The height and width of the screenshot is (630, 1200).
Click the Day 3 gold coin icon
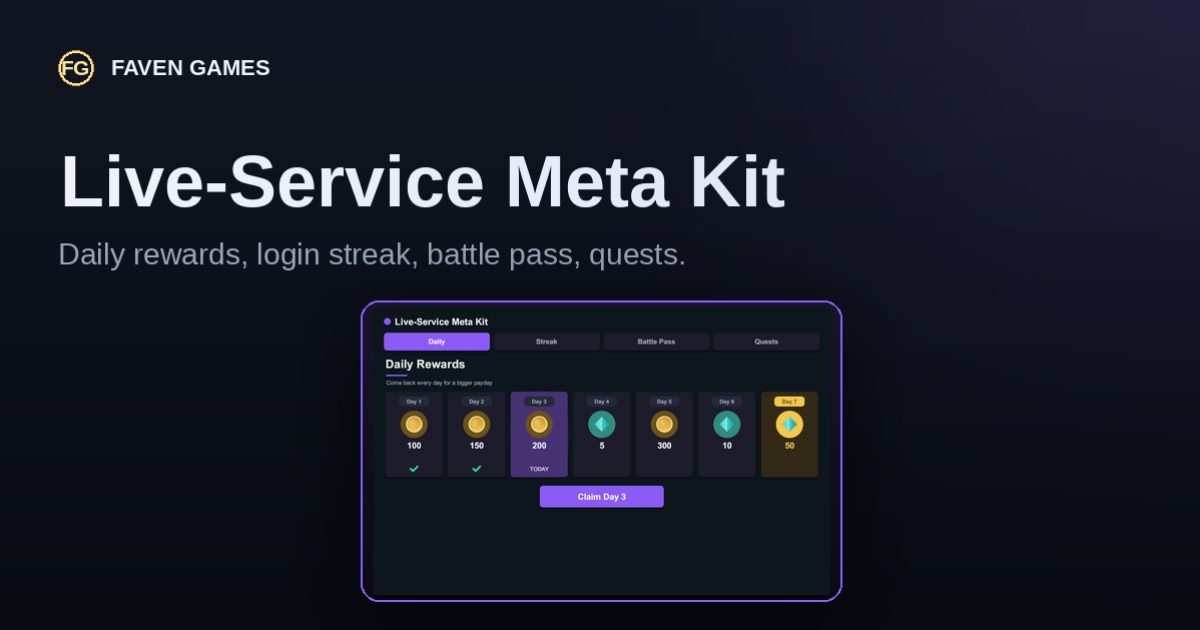[539, 424]
